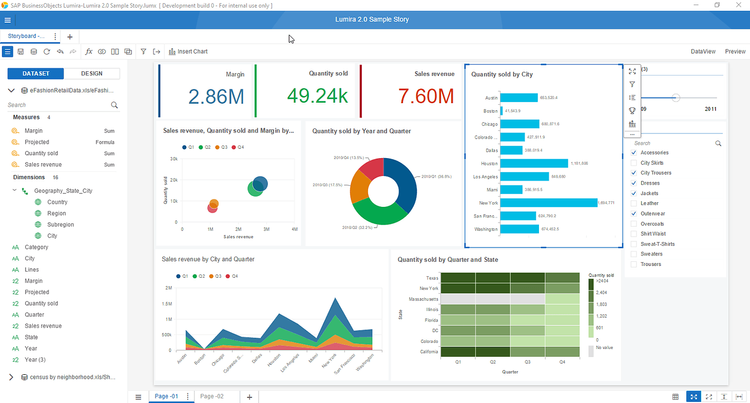The image size is (750, 403).
Task: Click the search magnifier in dataset panel
Action: click(114, 105)
